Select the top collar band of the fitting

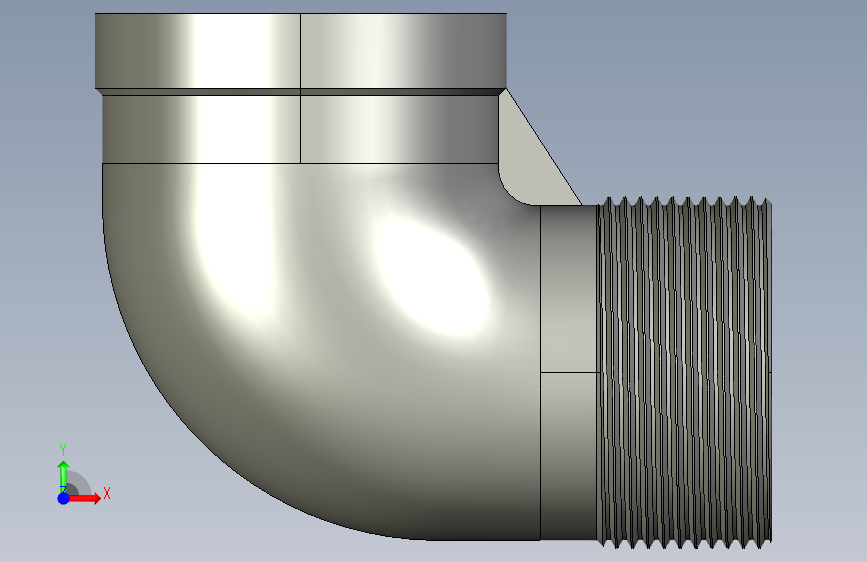[x=301, y=50]
